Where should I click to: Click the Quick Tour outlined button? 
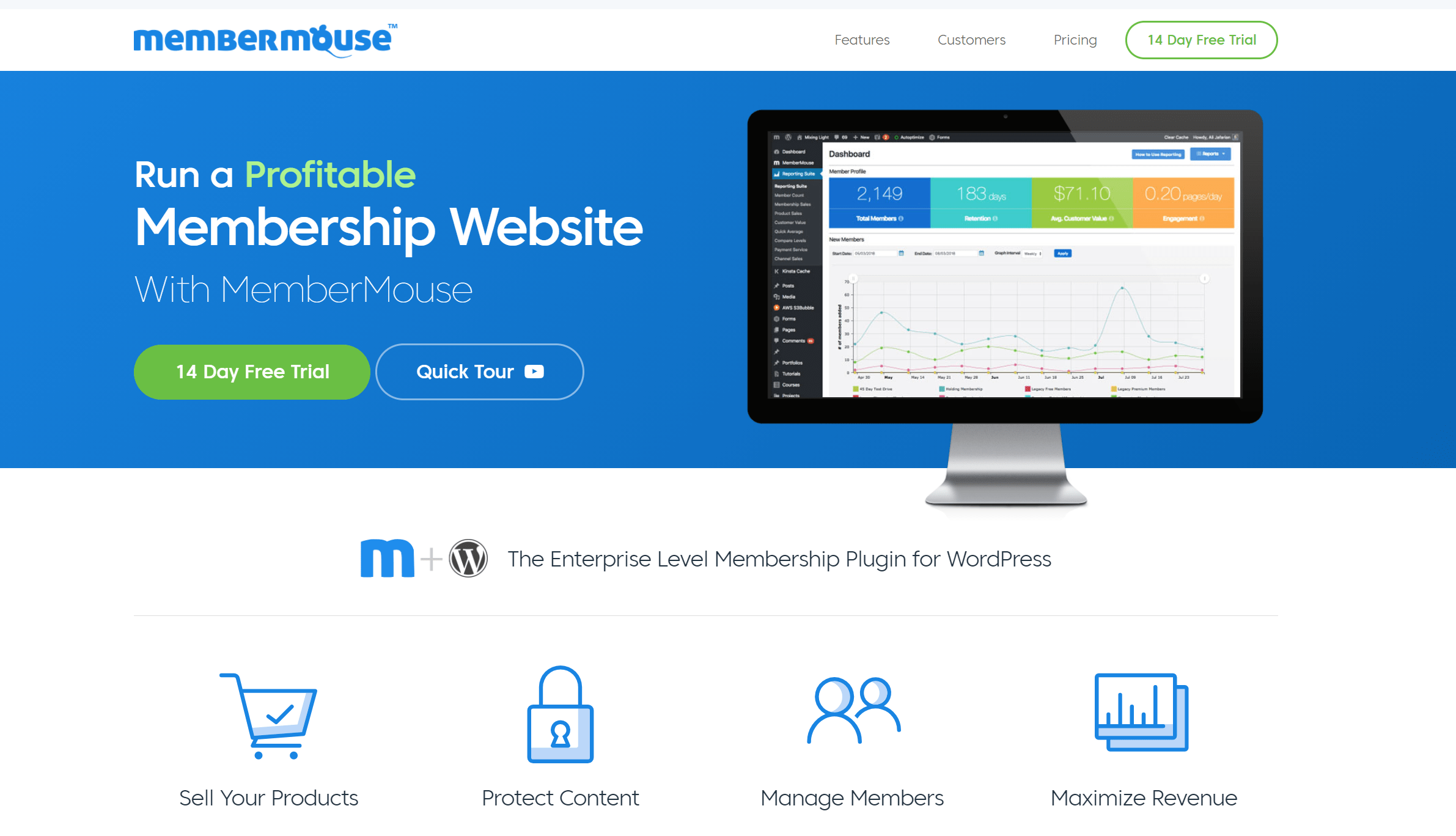[x=478, y=371]
